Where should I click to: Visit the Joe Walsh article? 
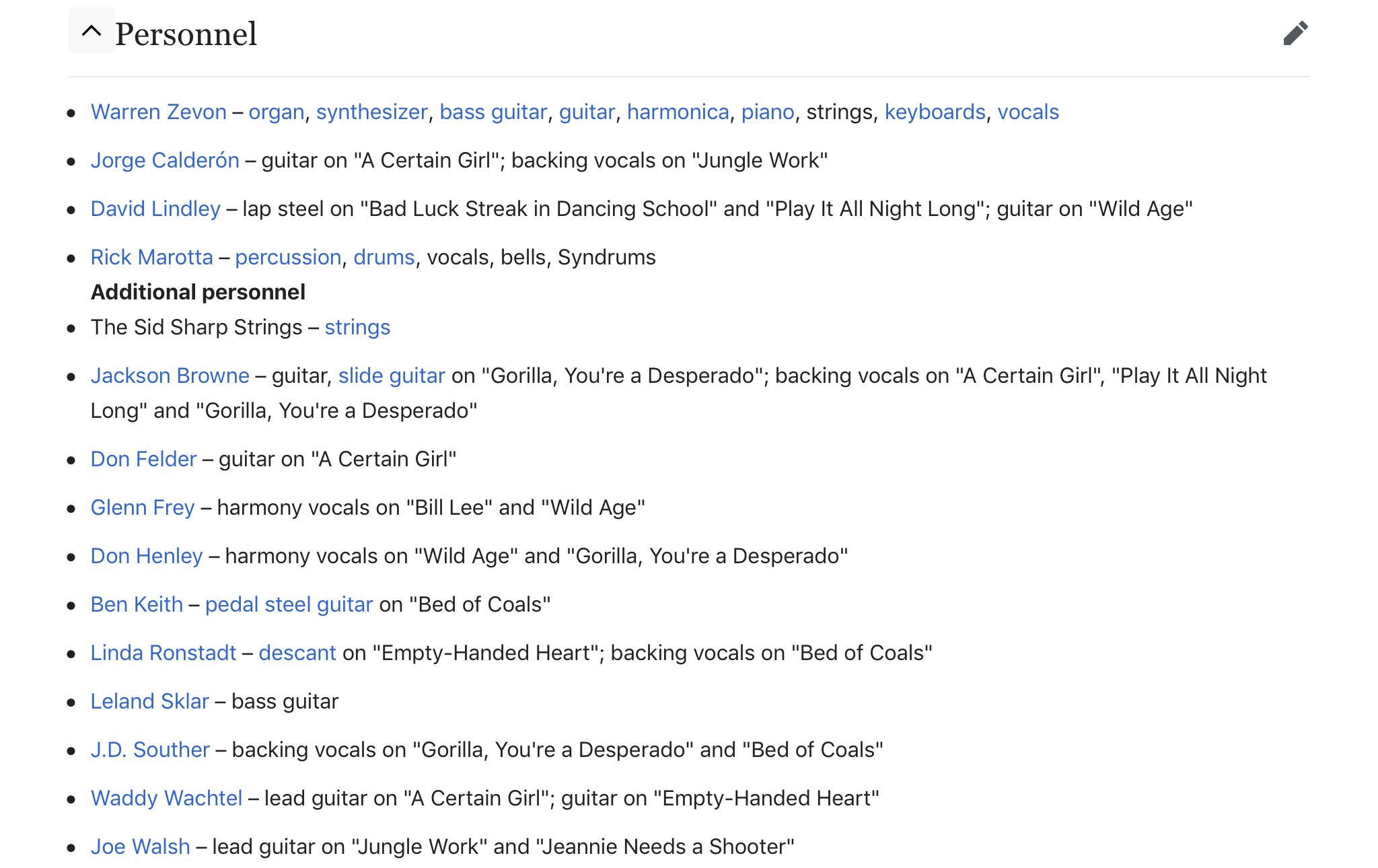(x=141, y=846)
